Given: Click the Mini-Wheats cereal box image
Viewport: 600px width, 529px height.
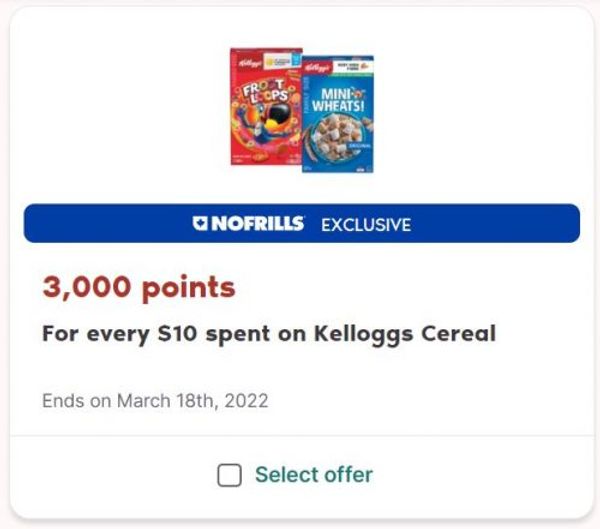Looking at the screenshot, I should coord(338,114).
